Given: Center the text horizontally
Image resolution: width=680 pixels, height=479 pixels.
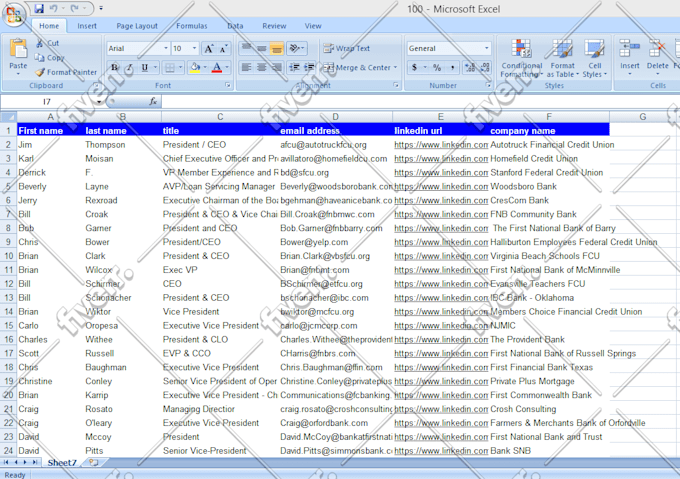Looking at the screenshot, I should click(262, 68).
